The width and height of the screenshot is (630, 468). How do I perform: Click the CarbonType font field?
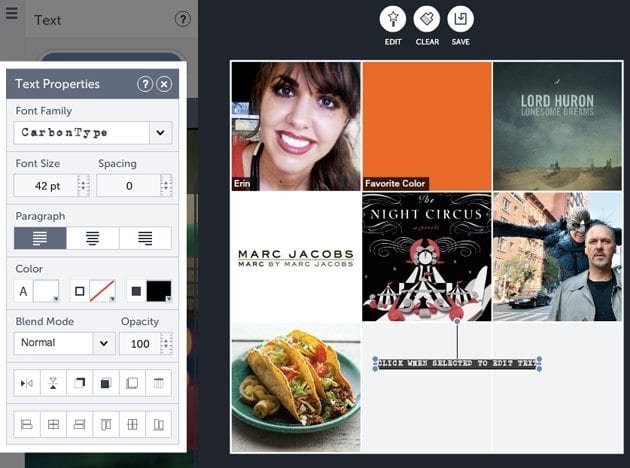(x=81, y=133)
